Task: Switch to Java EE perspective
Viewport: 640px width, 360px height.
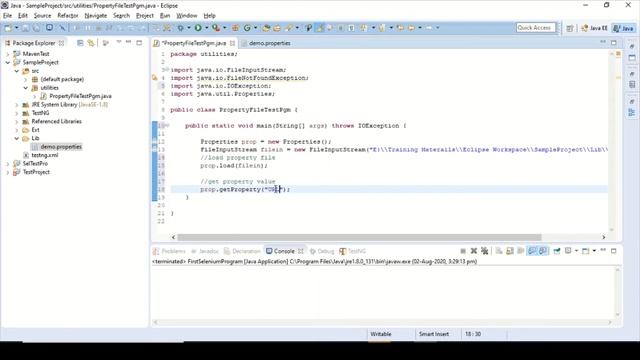Action: coord(594,28)
